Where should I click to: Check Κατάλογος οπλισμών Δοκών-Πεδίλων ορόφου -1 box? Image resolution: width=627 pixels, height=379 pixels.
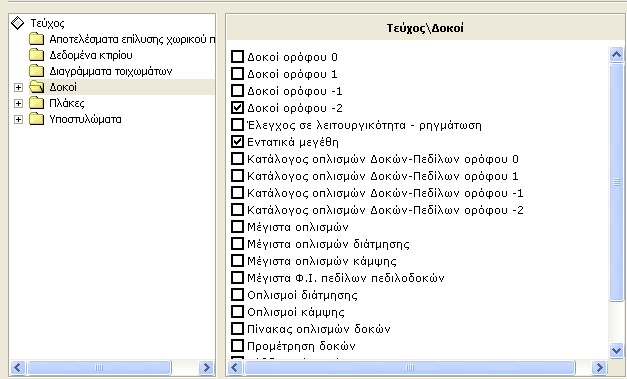click(x=238, y=193)
